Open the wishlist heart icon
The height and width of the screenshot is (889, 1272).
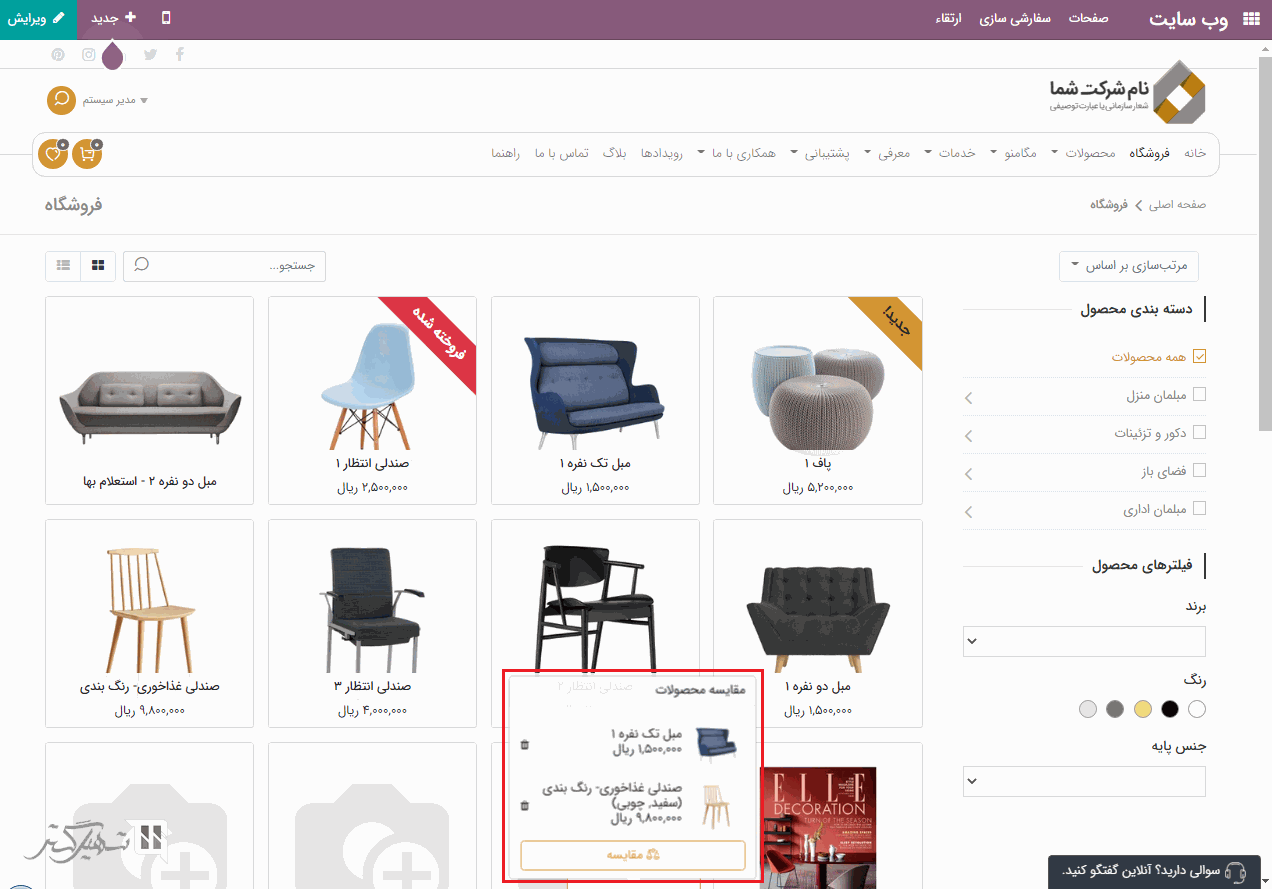point(53,154)
